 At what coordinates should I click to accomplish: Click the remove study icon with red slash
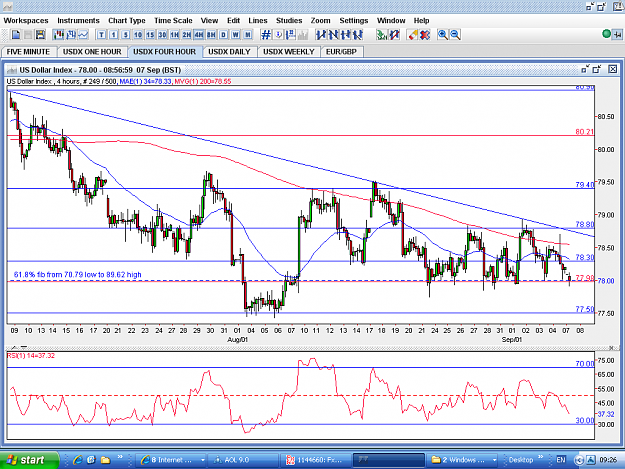click(x=394, y=35)
